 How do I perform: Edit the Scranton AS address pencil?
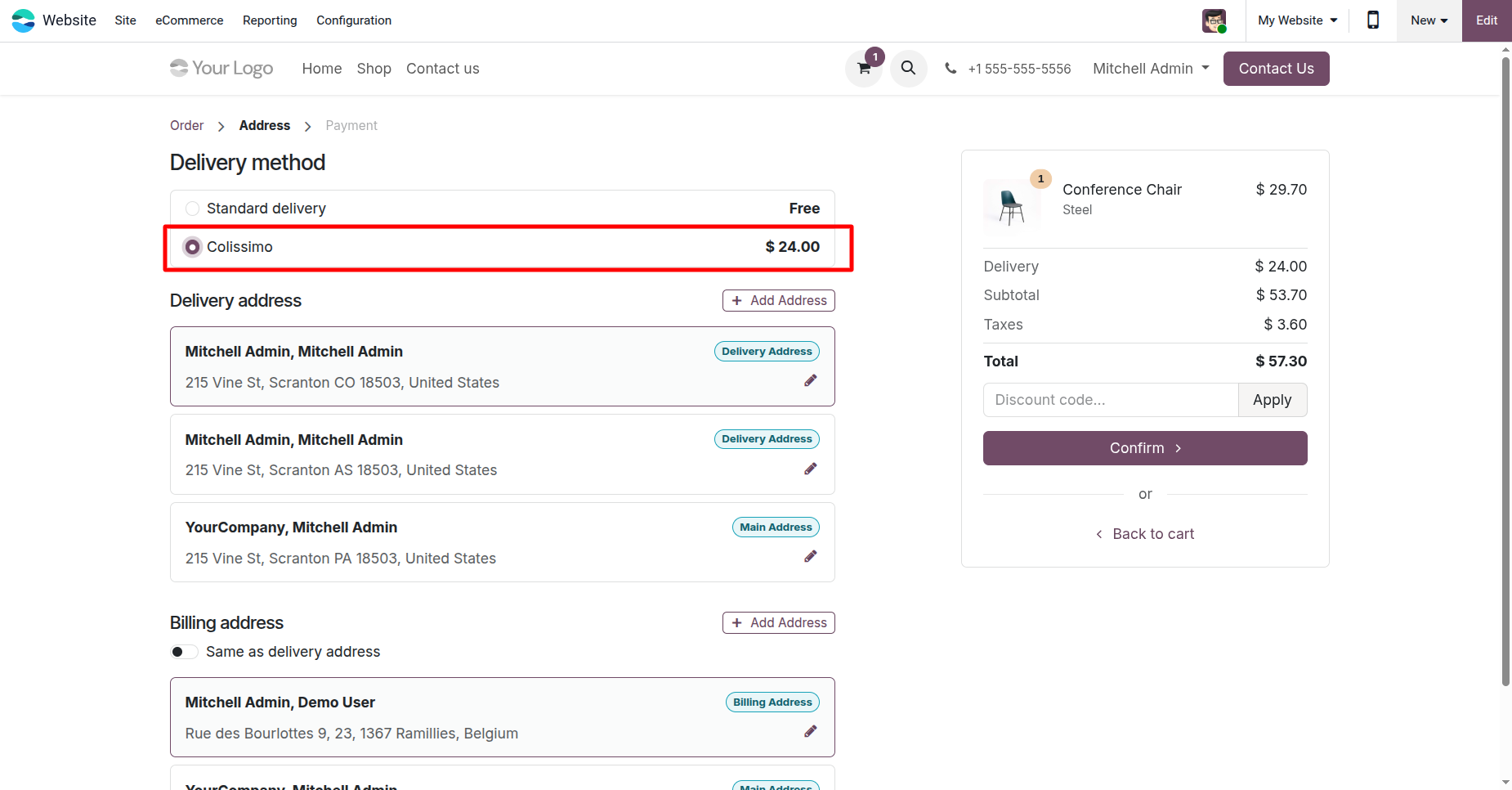pos(810,469)
